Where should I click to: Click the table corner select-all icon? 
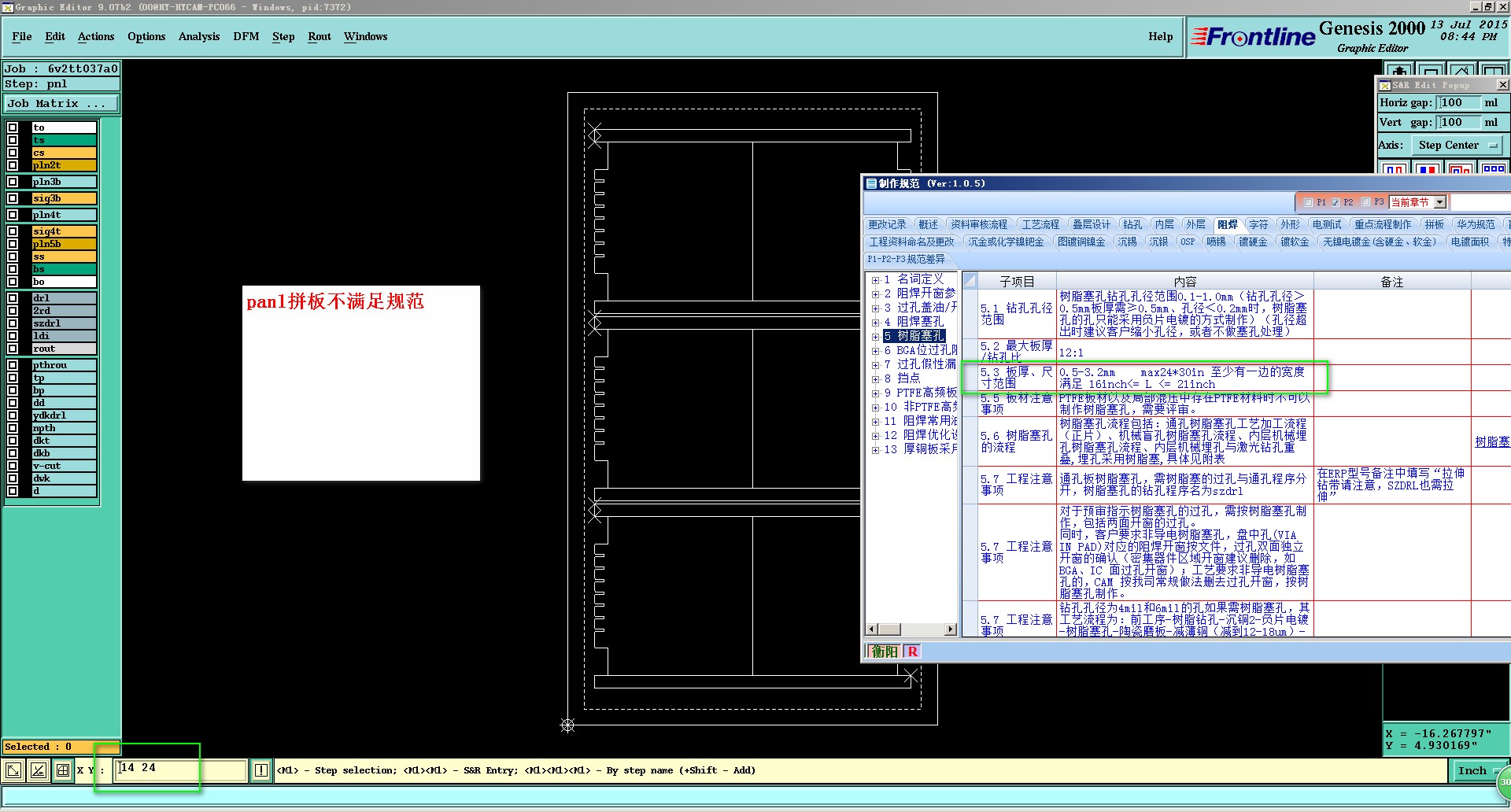(970, 281)
